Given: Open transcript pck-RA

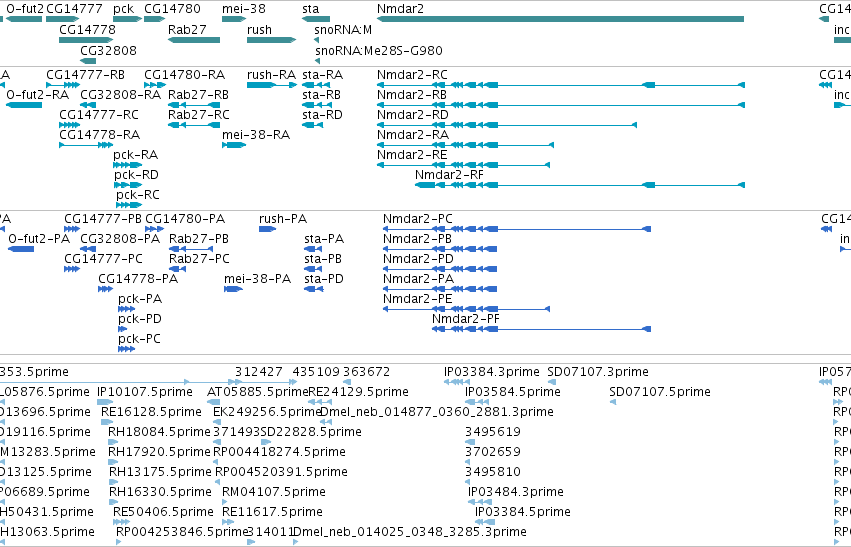Looking at the screenshot, I should pyautogui.click(x=136, y=155).
